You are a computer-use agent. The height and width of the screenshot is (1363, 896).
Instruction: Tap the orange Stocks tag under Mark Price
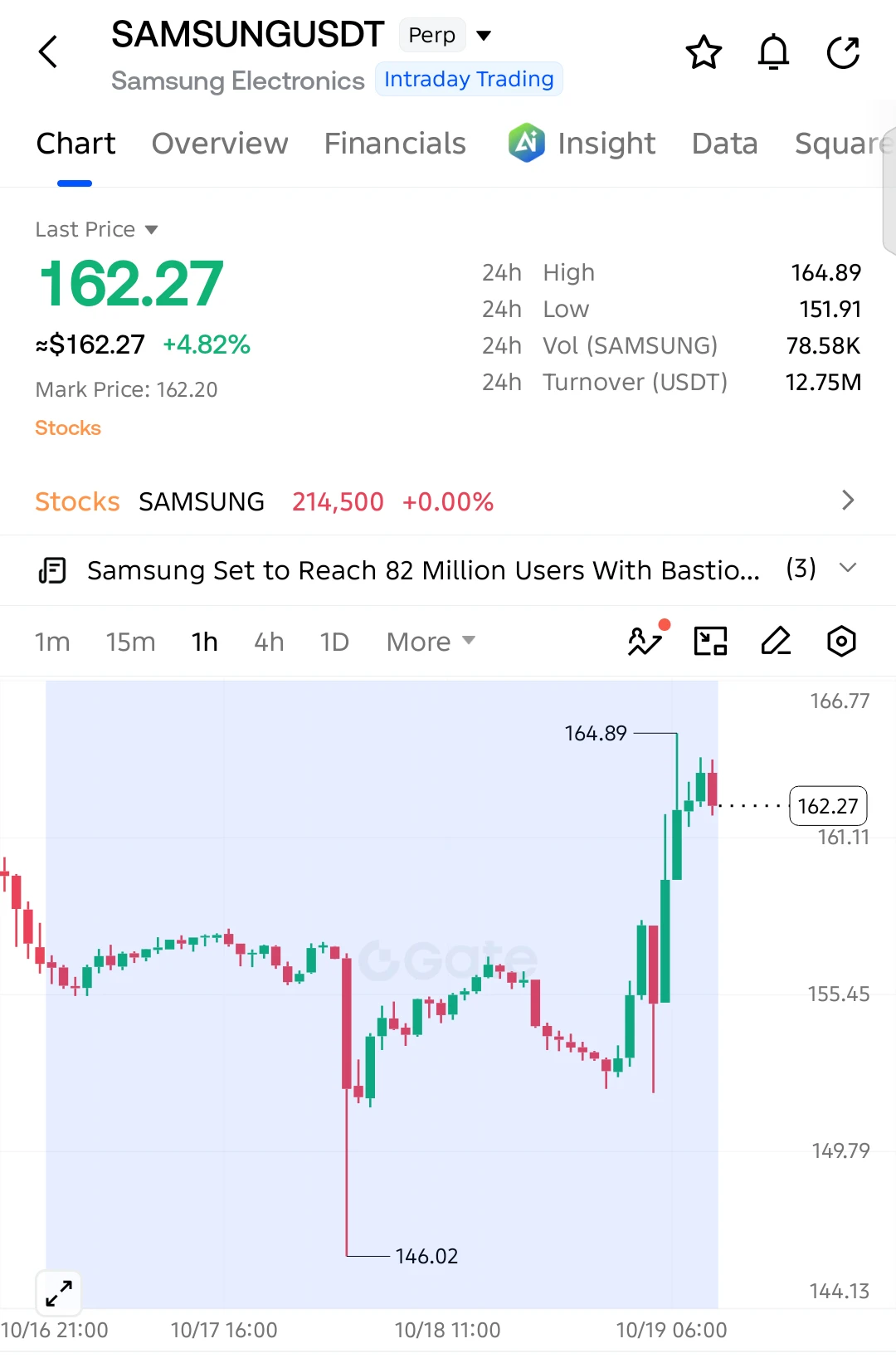click(68, 427)
